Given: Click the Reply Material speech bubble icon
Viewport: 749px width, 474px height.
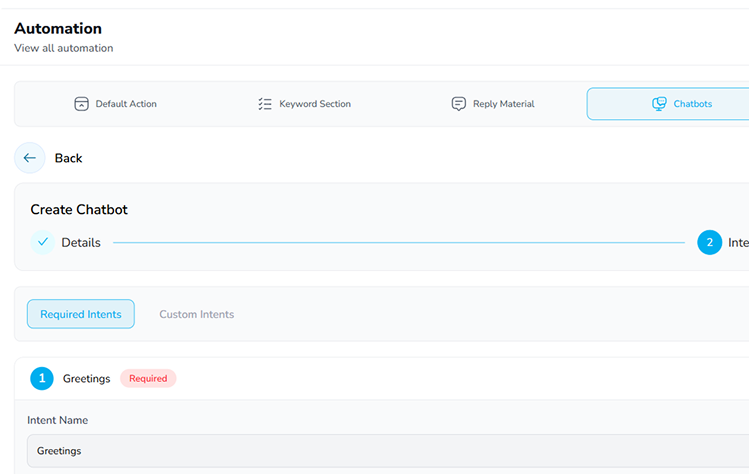Looking at the screenshot, I should (x=459, y=104).
